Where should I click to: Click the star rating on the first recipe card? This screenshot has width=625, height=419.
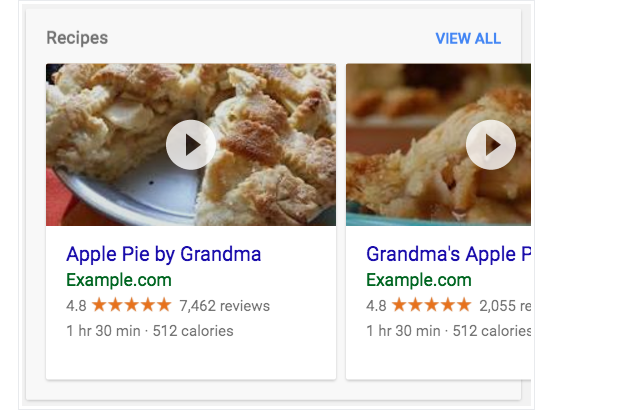pos(132,305)
